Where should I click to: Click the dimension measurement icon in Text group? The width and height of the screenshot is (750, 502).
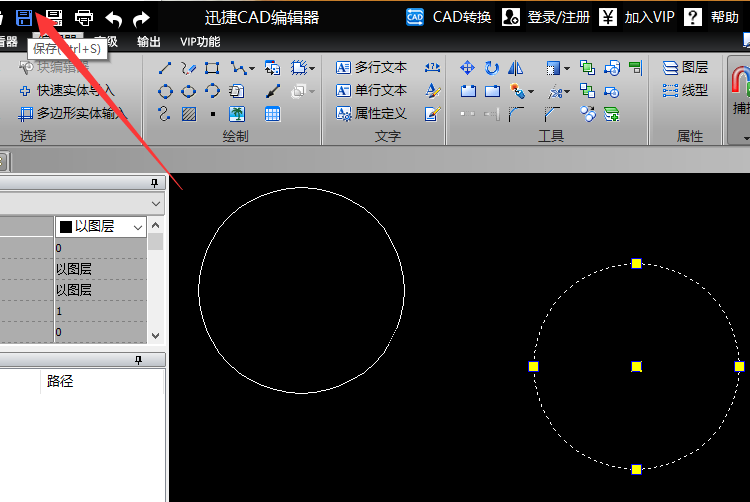tap(432, 67)
